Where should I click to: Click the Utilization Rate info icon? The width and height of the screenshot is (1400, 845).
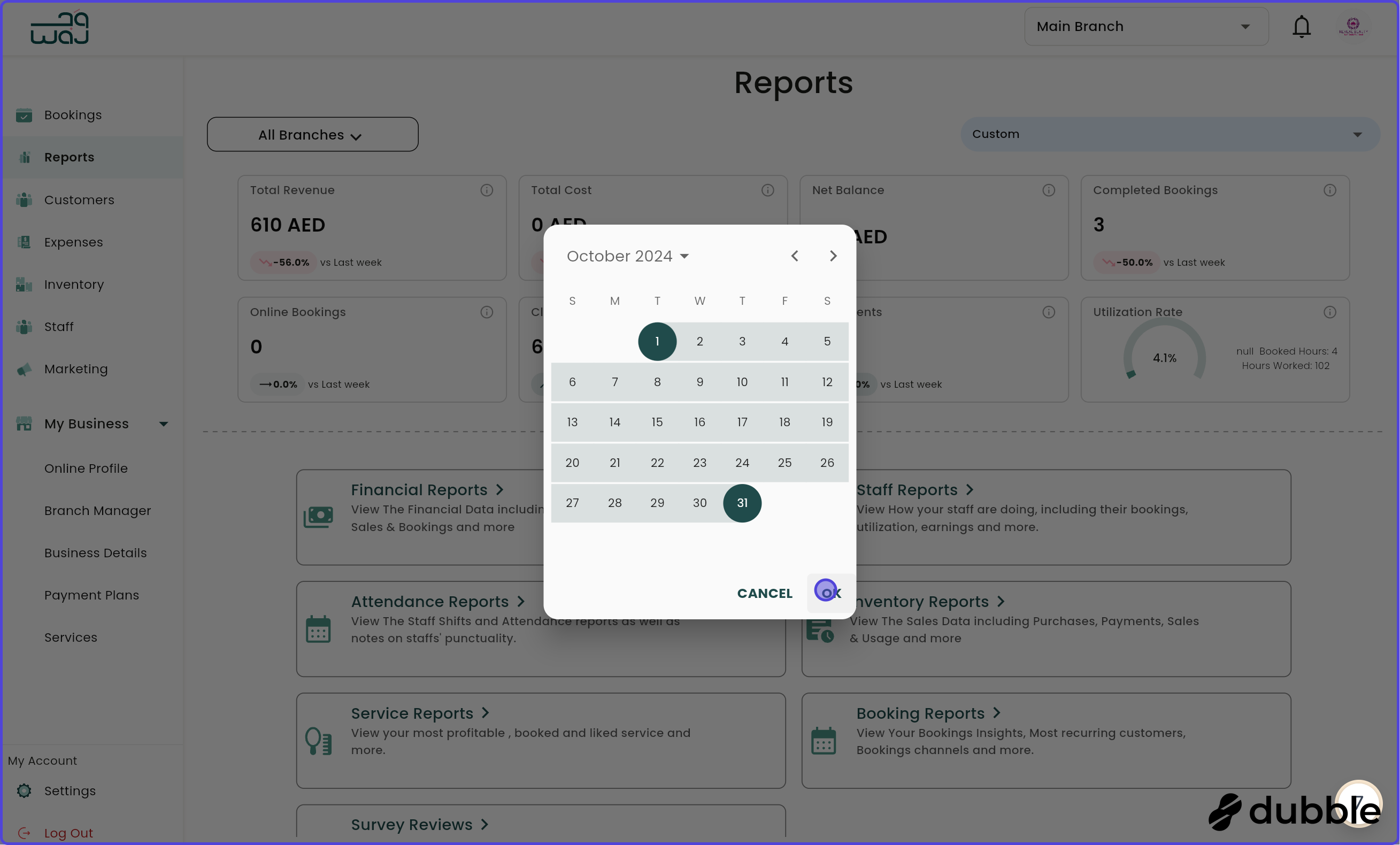[x=1330, y=312]
